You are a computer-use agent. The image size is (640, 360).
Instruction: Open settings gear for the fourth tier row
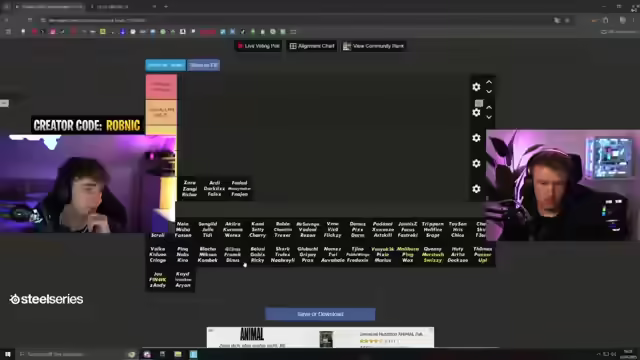coord(476,164)
